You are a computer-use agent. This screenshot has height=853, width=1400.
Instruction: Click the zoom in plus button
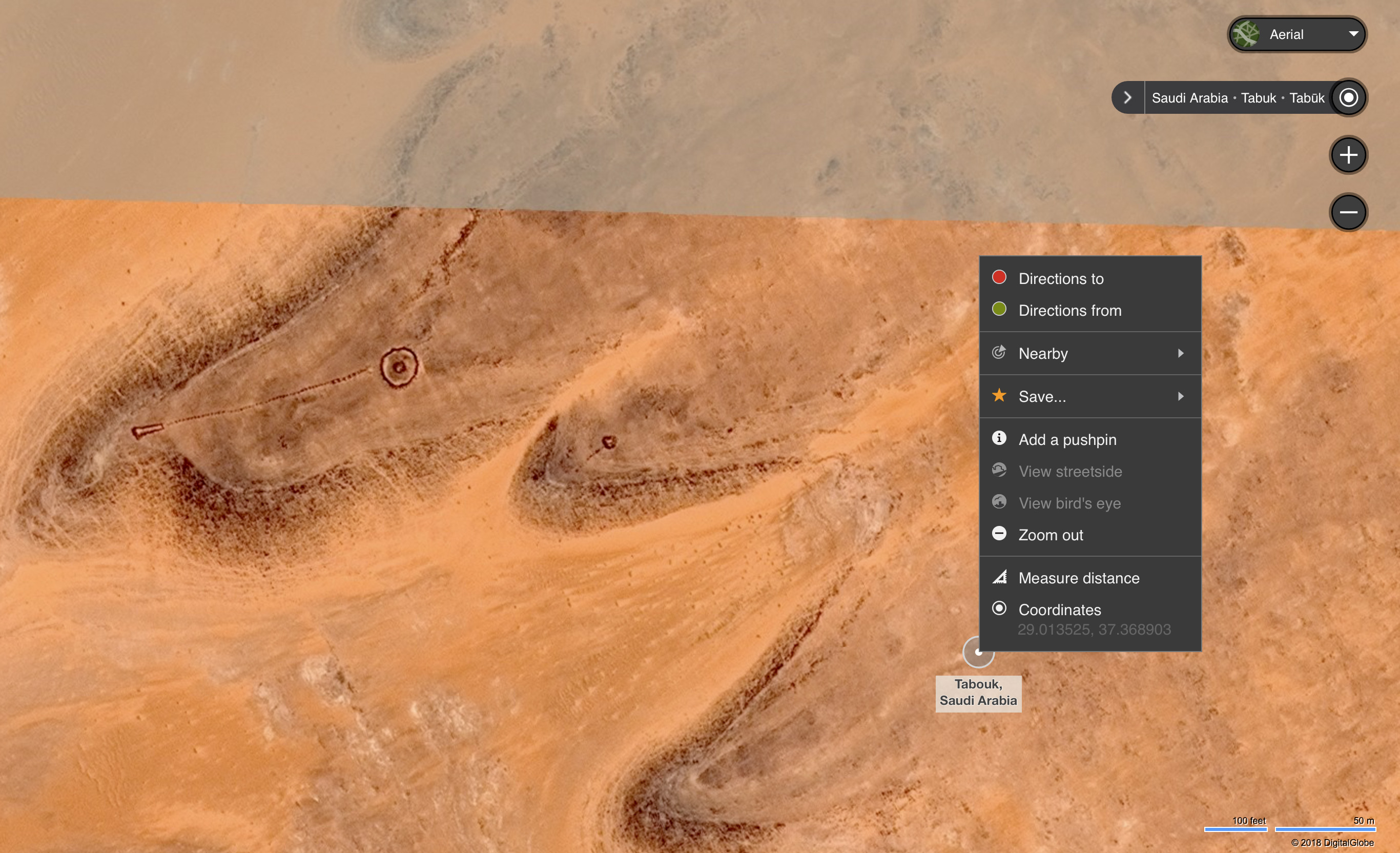point(1348,155)
